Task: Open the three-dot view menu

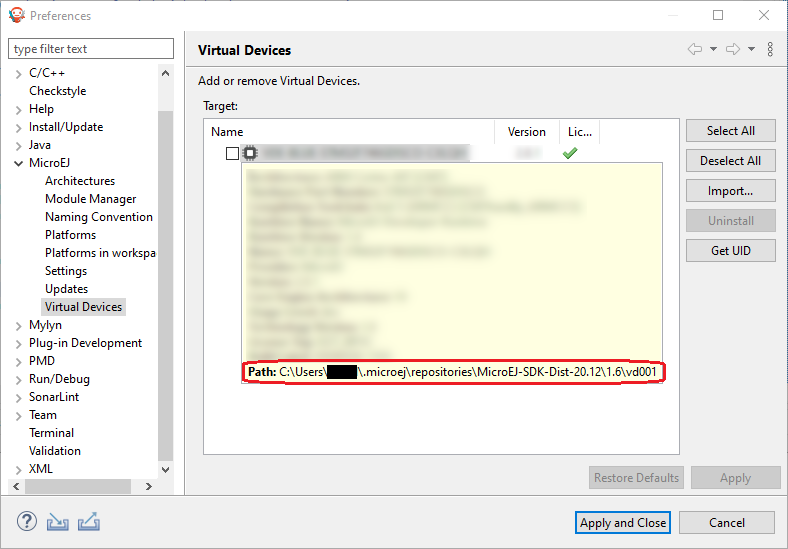Action: [770, 49]
